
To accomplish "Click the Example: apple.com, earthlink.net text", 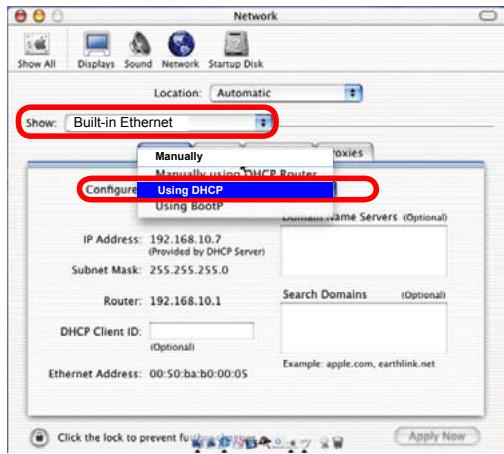I will coord(359,364).
